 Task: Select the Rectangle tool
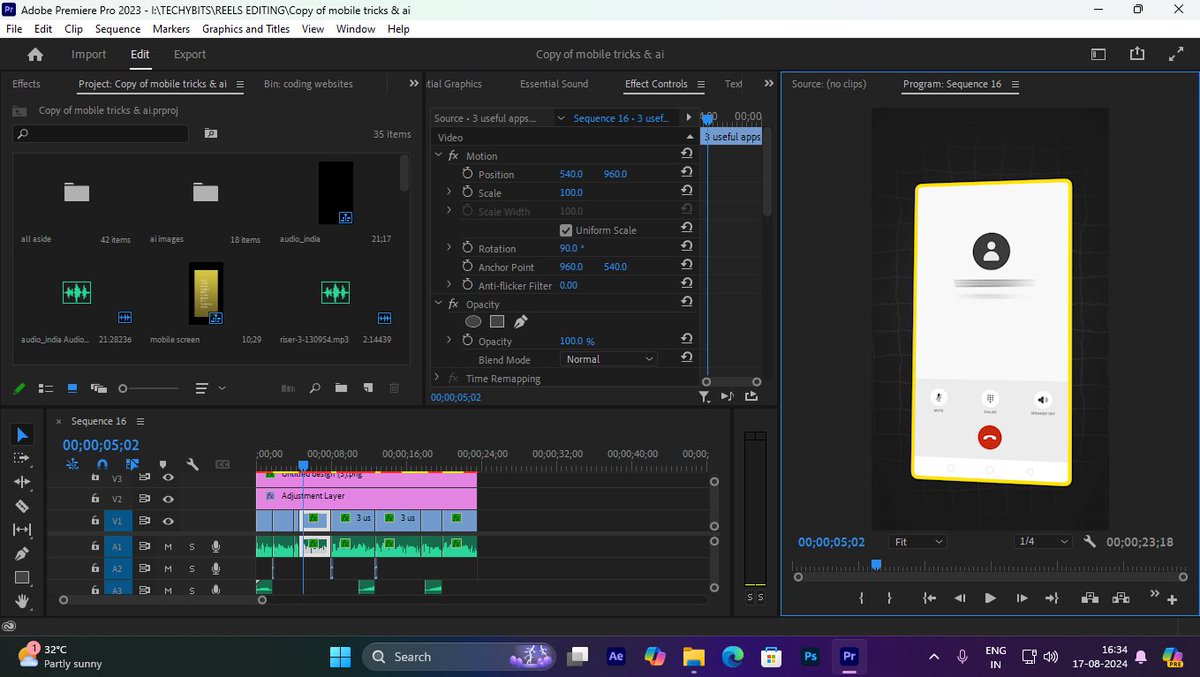click(23, 578)
